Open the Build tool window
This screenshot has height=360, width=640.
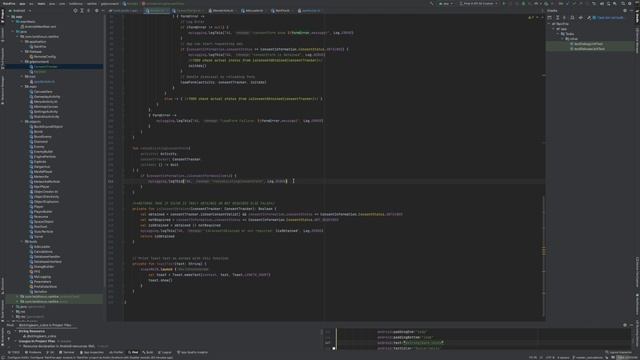tap(148, 352)
